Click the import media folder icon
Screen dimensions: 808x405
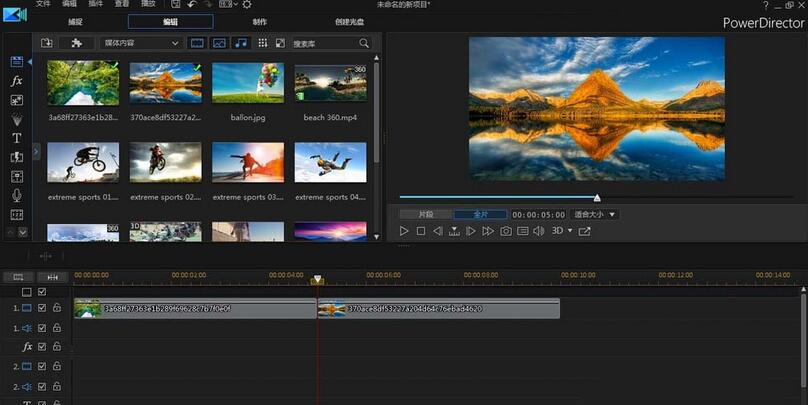pos(47,43)
